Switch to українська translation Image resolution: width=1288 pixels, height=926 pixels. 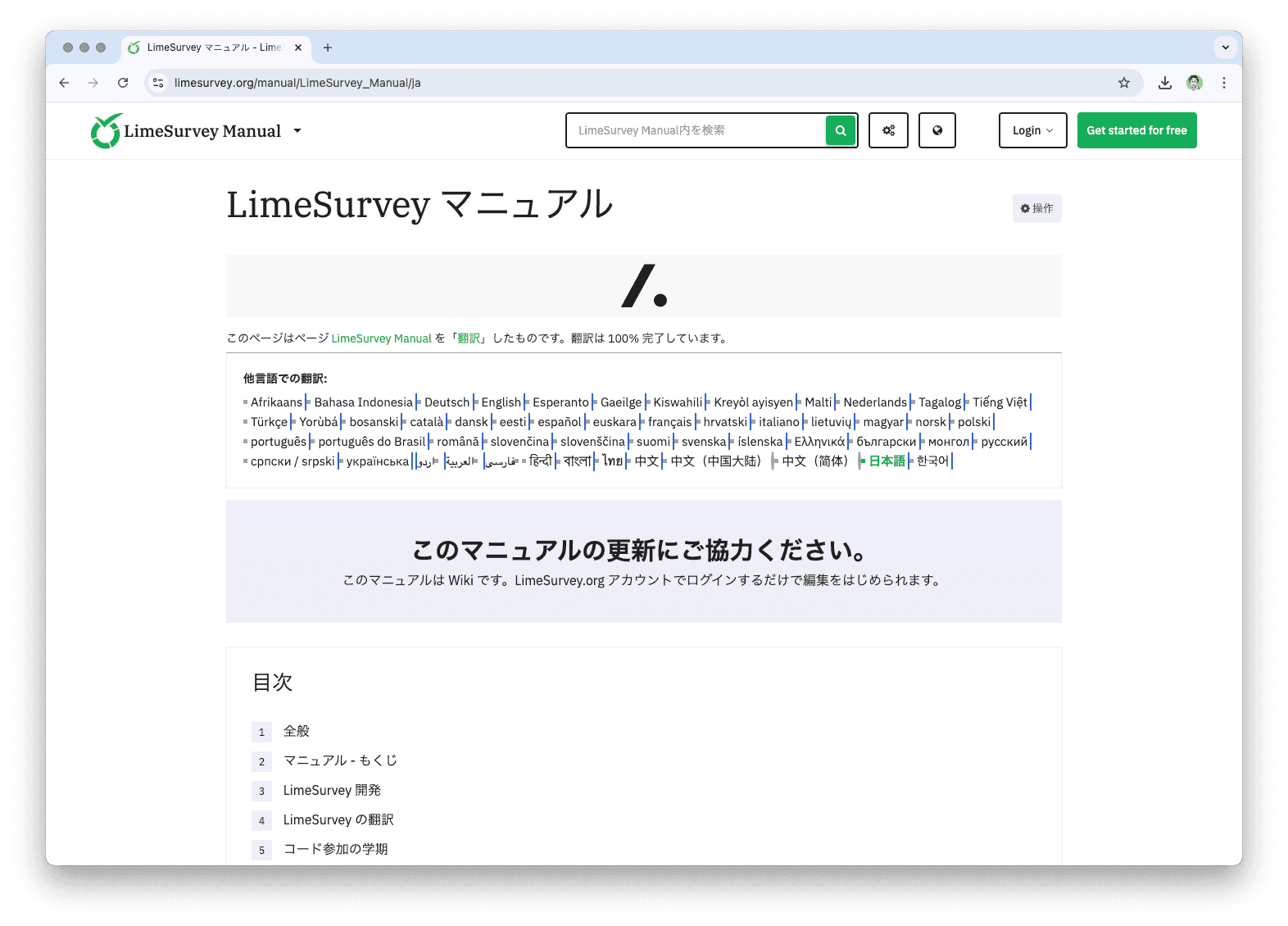click(378, 461)
